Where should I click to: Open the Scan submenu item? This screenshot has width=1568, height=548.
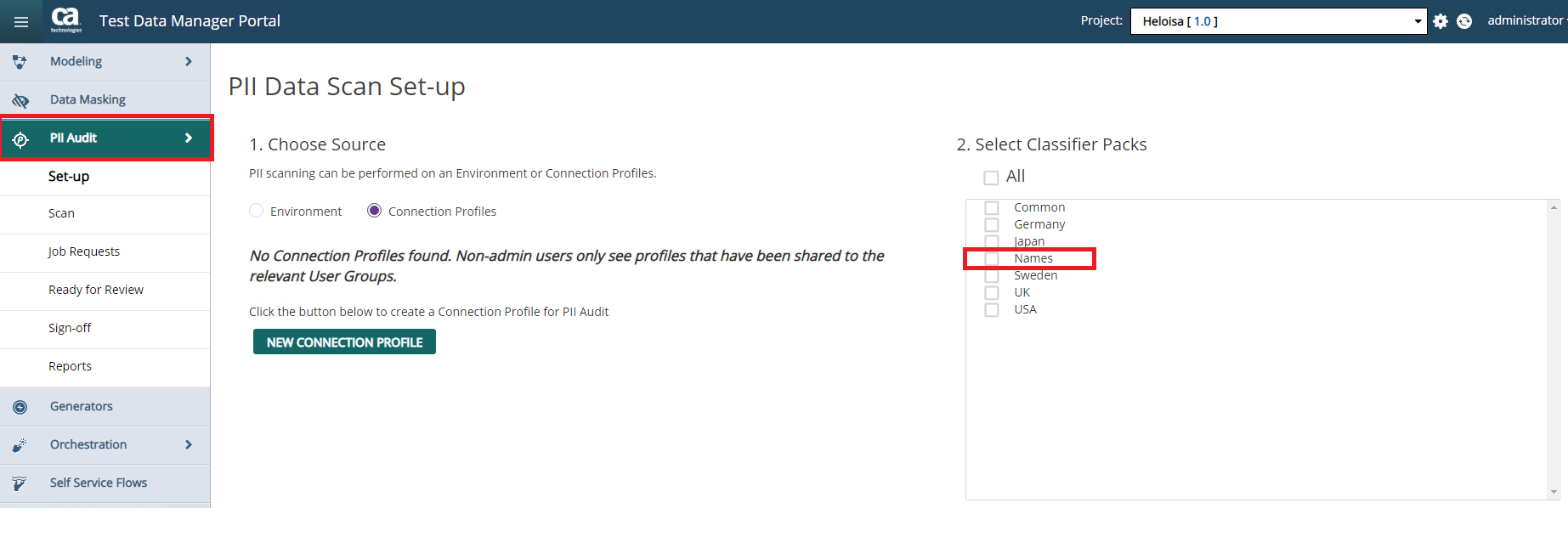61,213
